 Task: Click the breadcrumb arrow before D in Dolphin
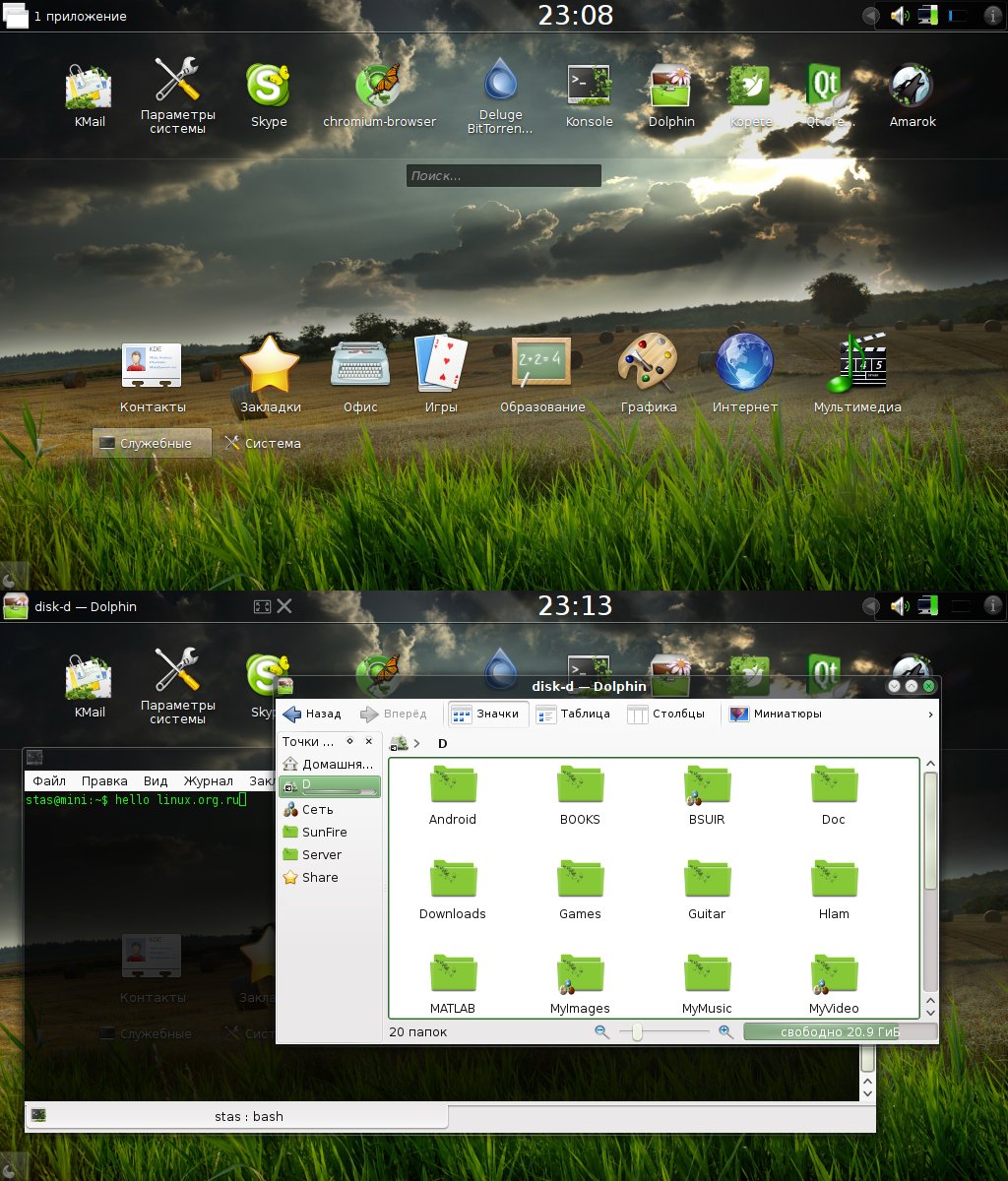tap(417, 743)
